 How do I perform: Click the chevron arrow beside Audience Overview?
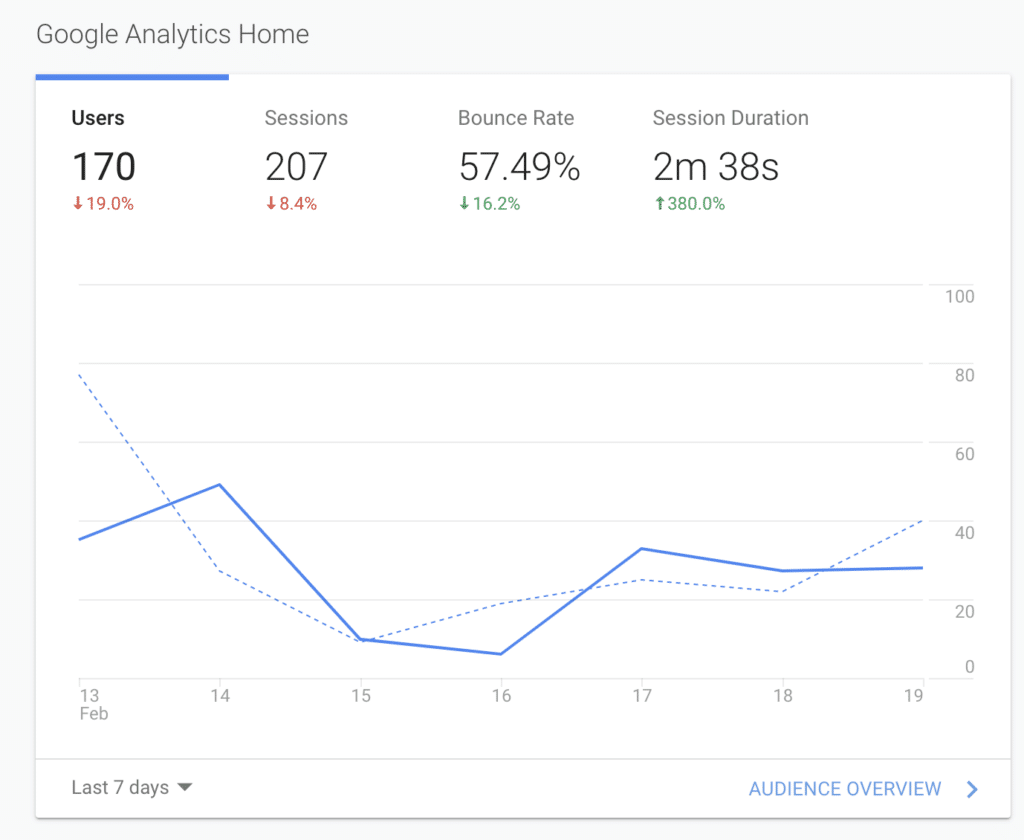click(x=972, y=789)
